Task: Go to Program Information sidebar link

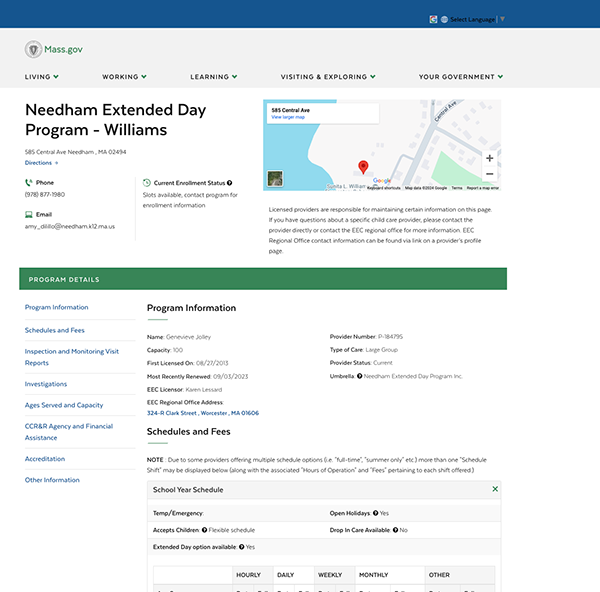Action: pyautogui.click(x=57, y=307)
